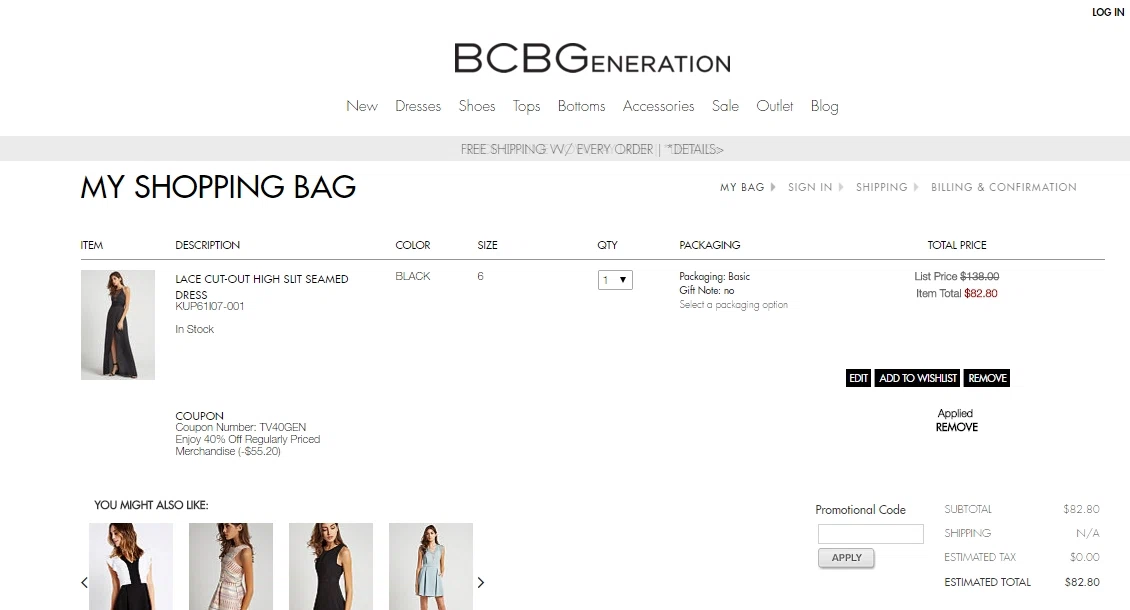Open the Outlet page
Image resolution: width=1130 pixels, height=610 pixels.
[x=775, y=106]
